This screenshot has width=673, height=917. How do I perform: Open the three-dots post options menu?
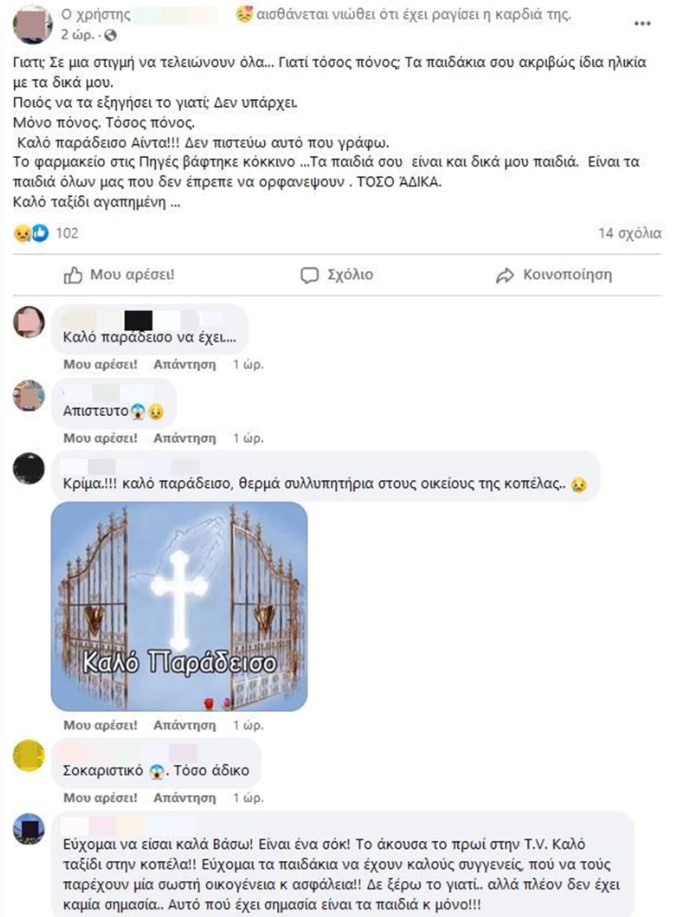tap(642, 23)
